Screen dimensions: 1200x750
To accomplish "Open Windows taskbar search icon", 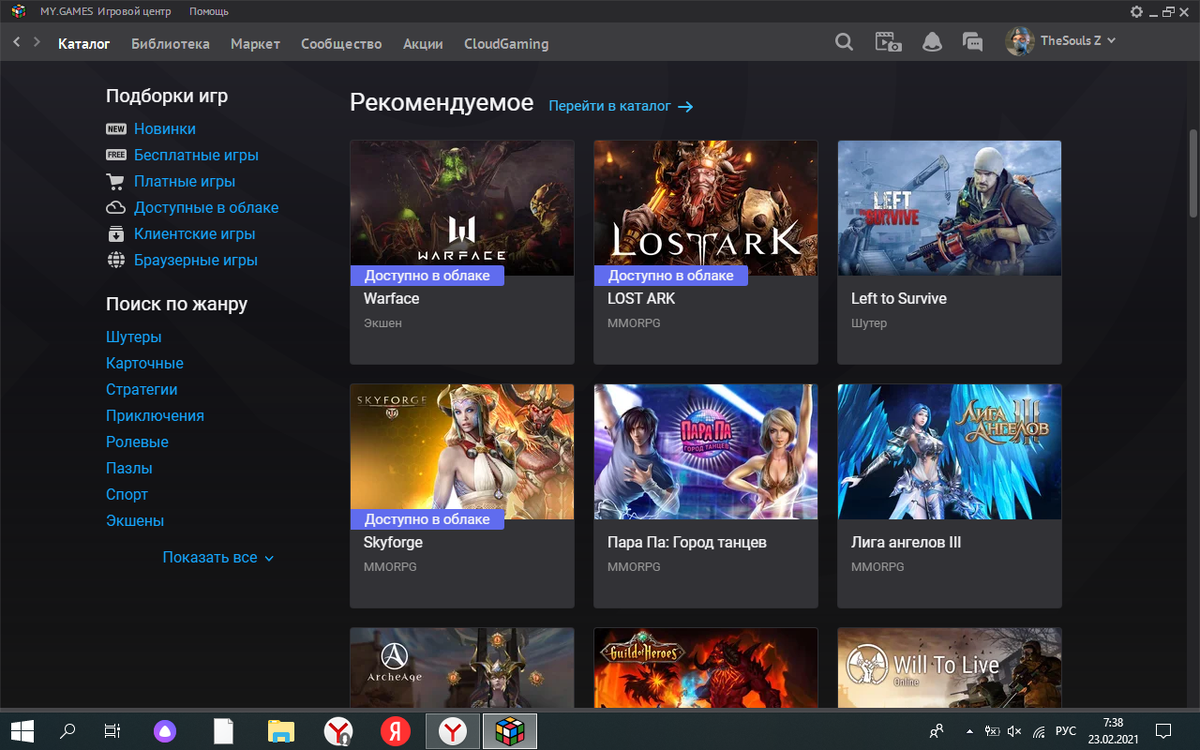I will click(68, 731).
